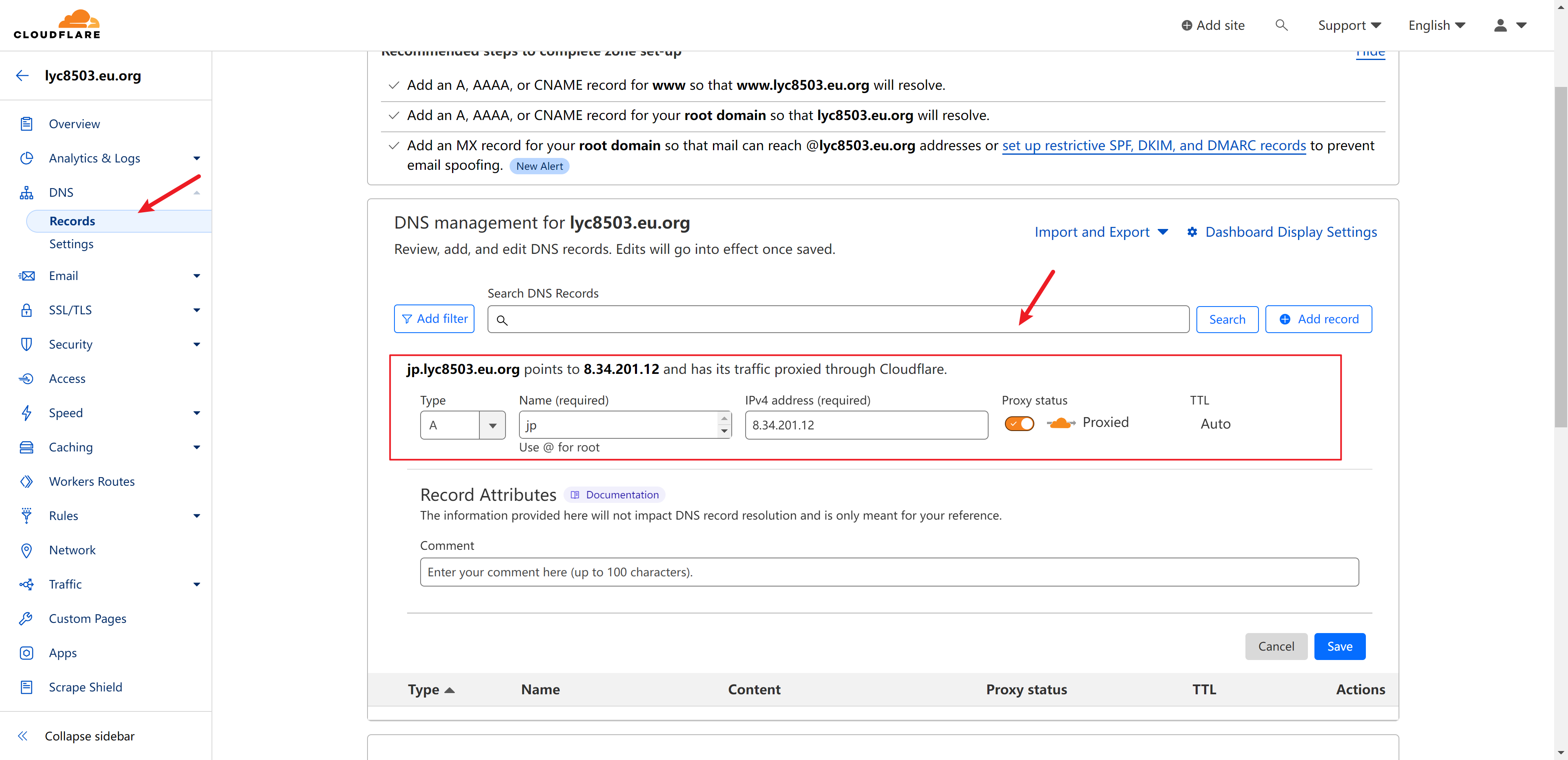Open the Record Attributes Documentation link
Image resolution: width=1568 pixels, height=760 pixels.
point(615,495)
